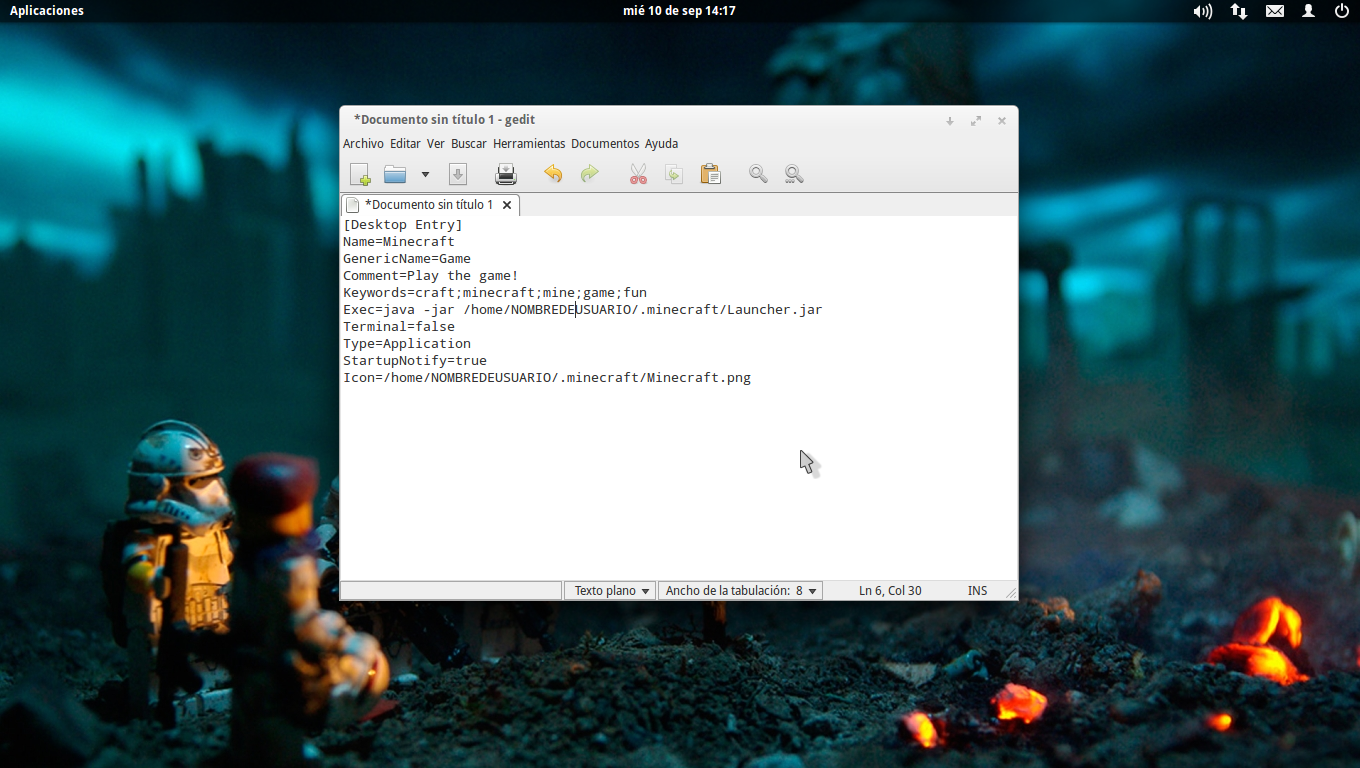
Task: Maximize the gedit window
Action: point(976,121)
